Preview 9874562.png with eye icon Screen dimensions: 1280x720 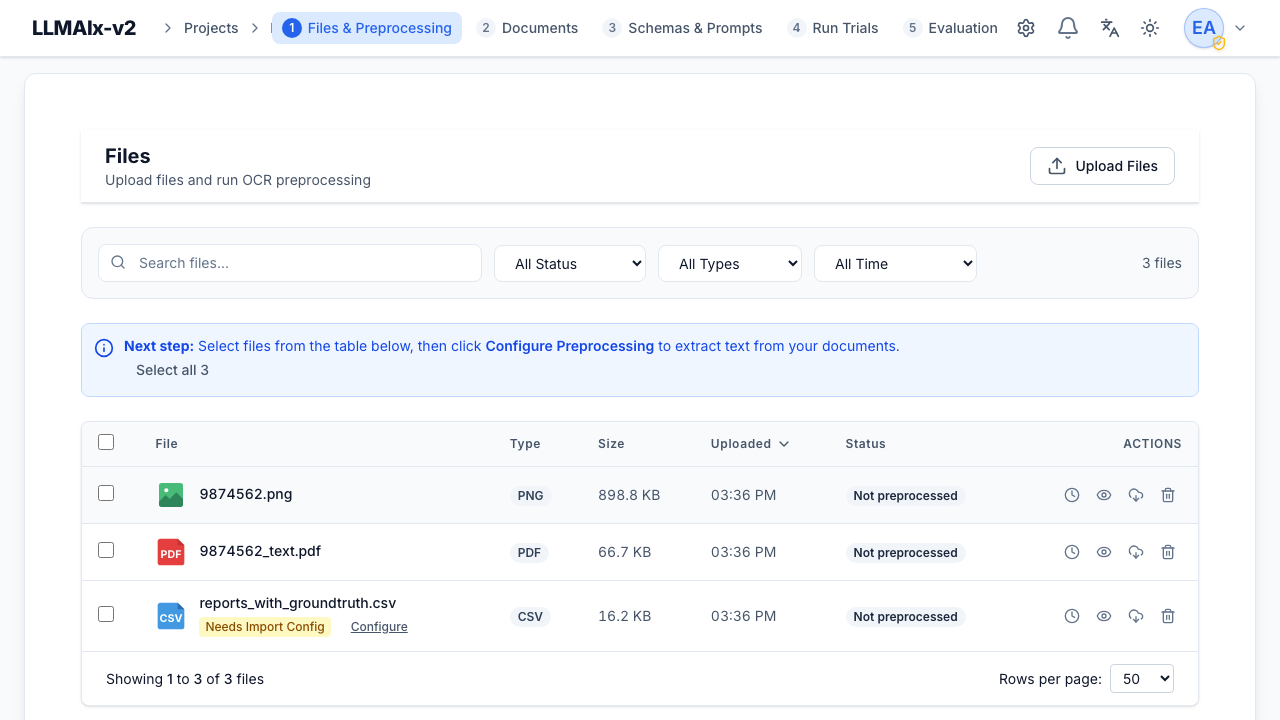tap(1104, 495)
